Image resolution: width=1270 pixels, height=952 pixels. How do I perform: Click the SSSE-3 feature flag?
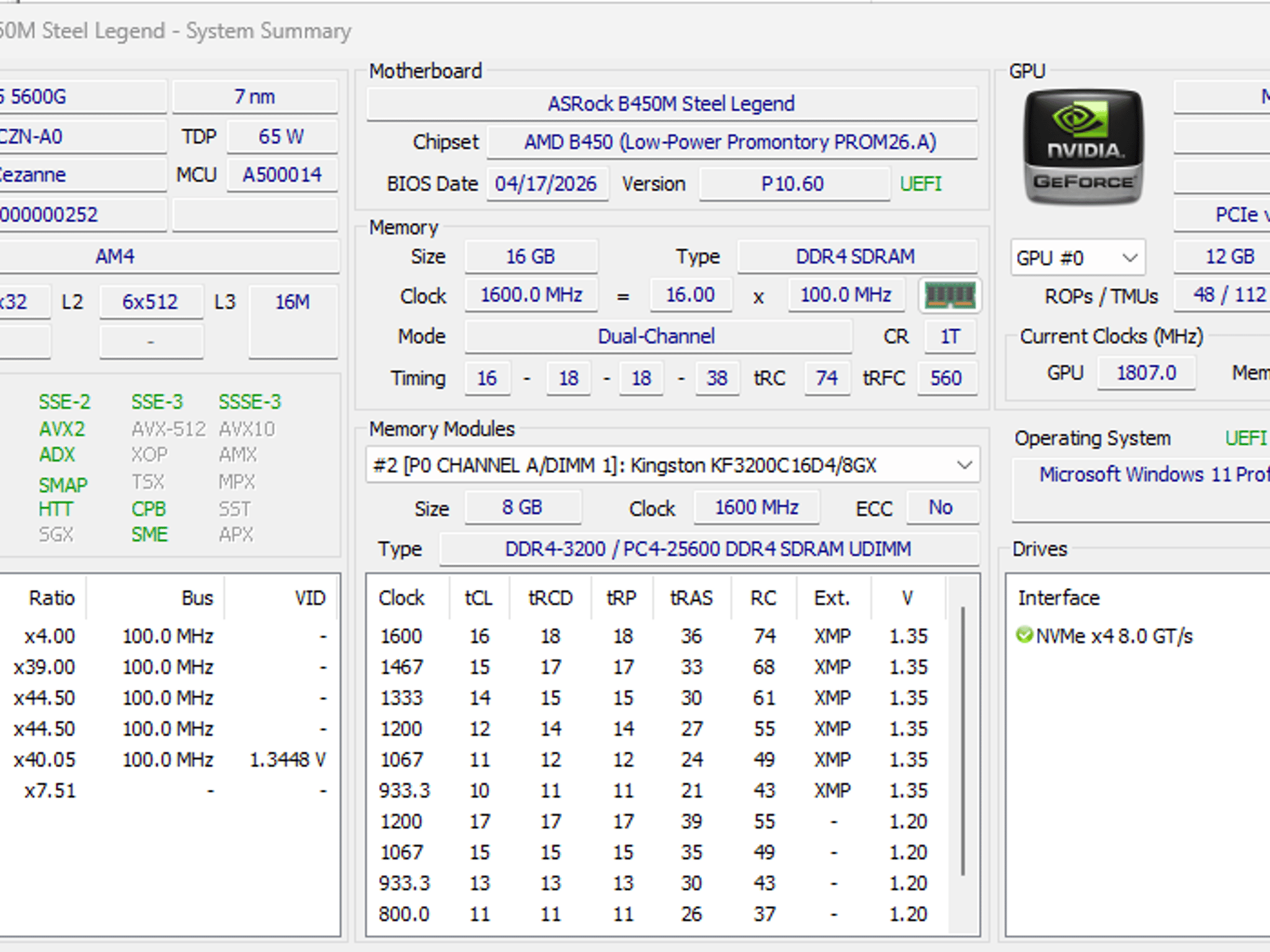click(250, 402)
